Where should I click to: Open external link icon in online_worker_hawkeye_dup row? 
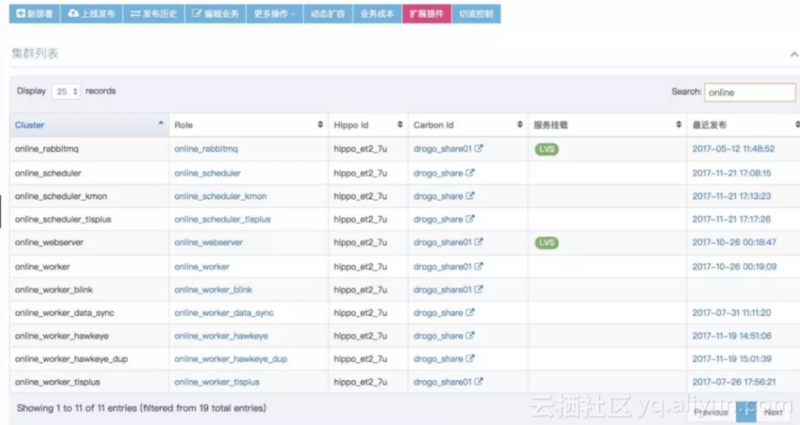click(470, 359)
